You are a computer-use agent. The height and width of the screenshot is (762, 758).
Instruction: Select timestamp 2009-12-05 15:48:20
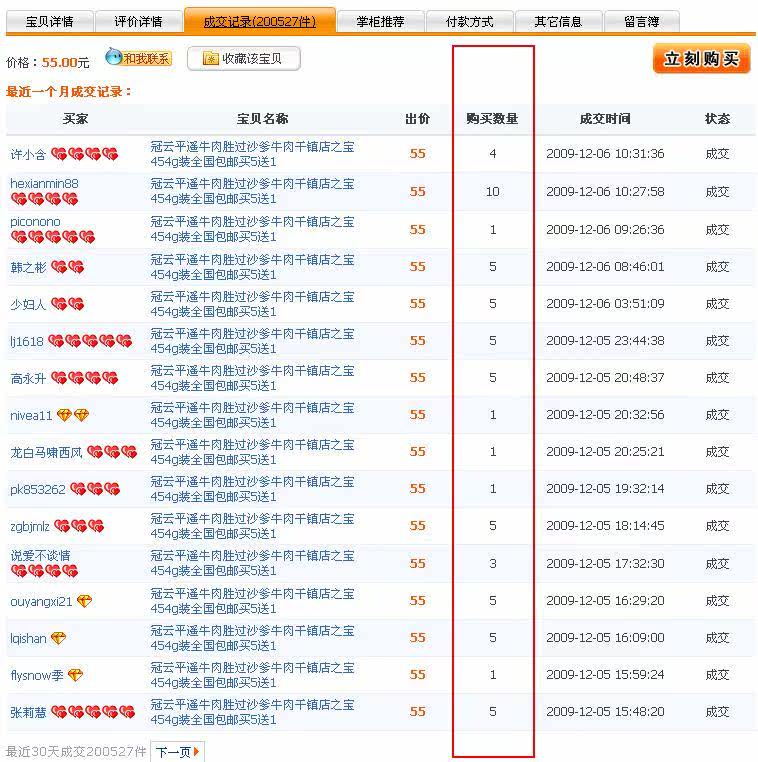coord(605,712)
